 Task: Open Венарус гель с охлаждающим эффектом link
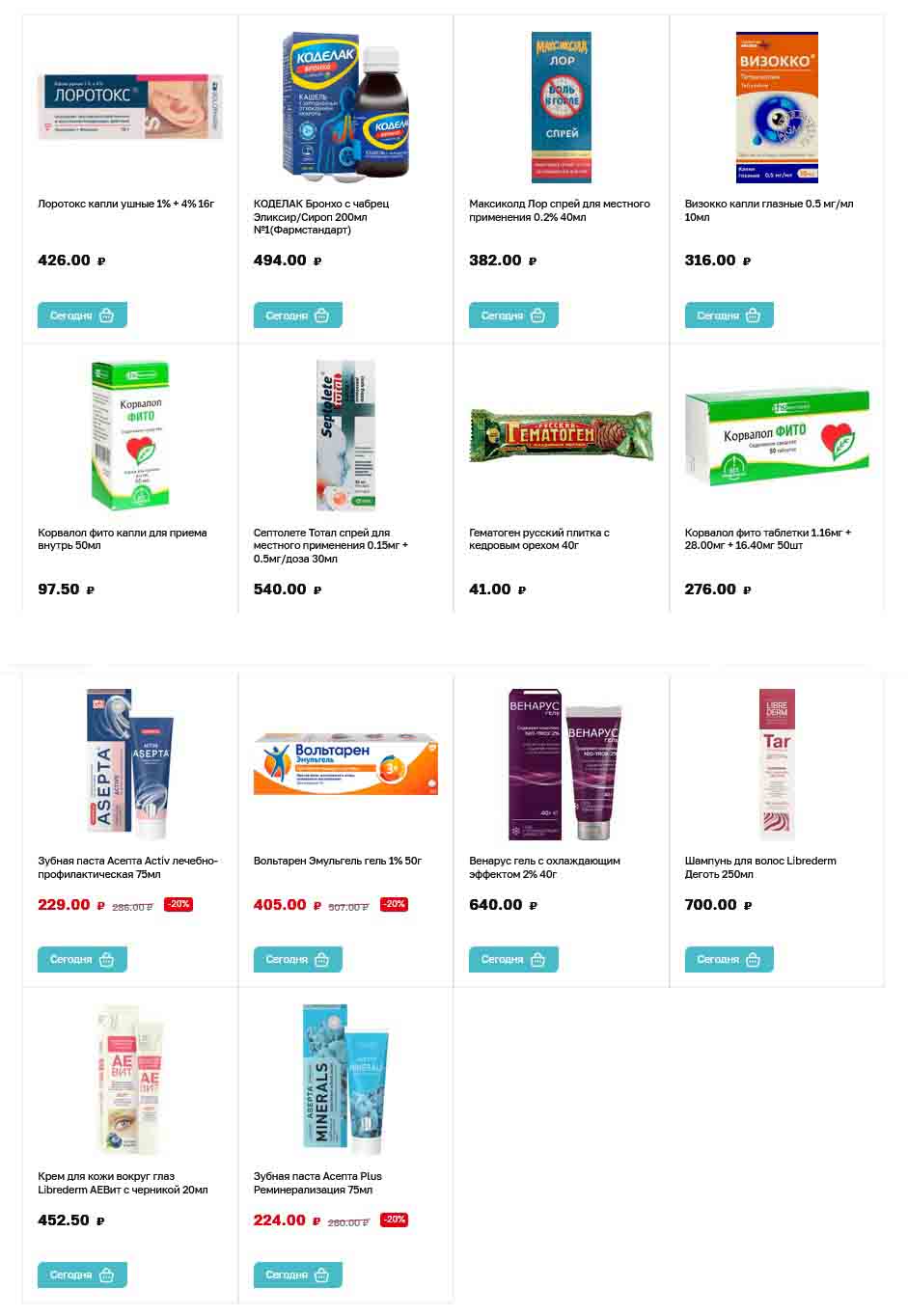coord(544,867)
